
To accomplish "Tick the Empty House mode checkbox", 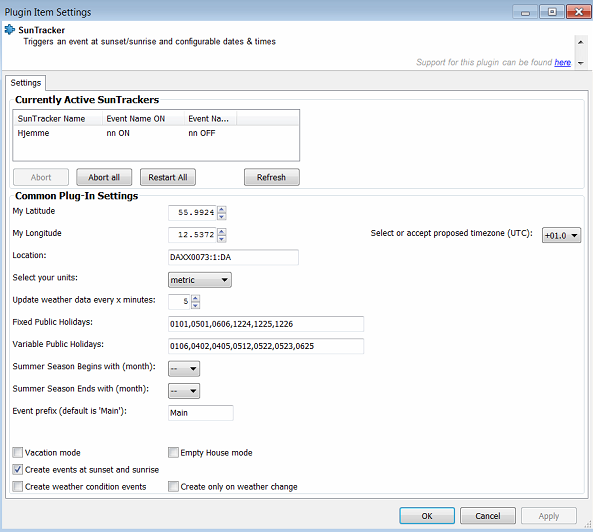I will [x=173, y=452].
